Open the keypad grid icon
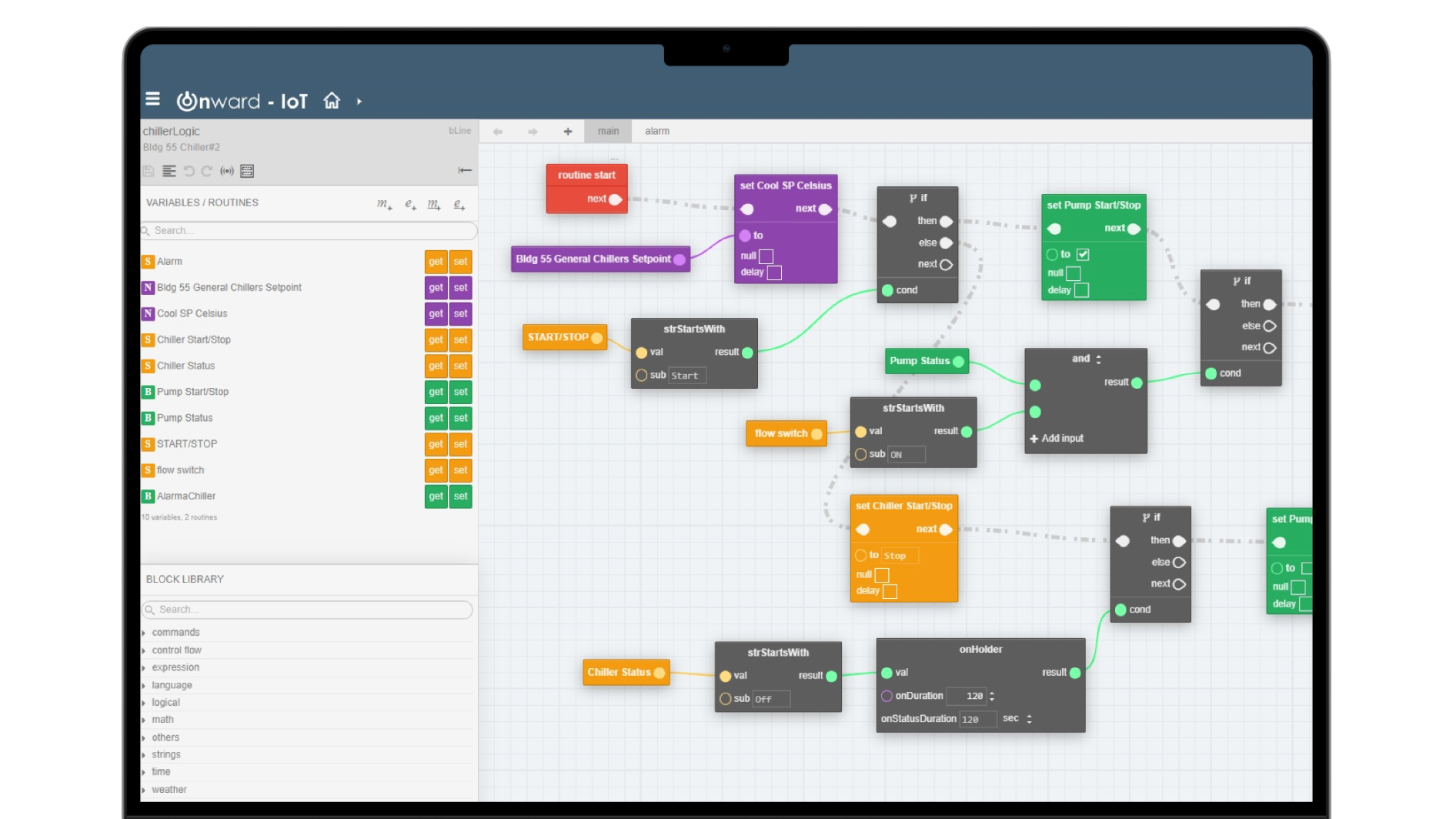 247,171
